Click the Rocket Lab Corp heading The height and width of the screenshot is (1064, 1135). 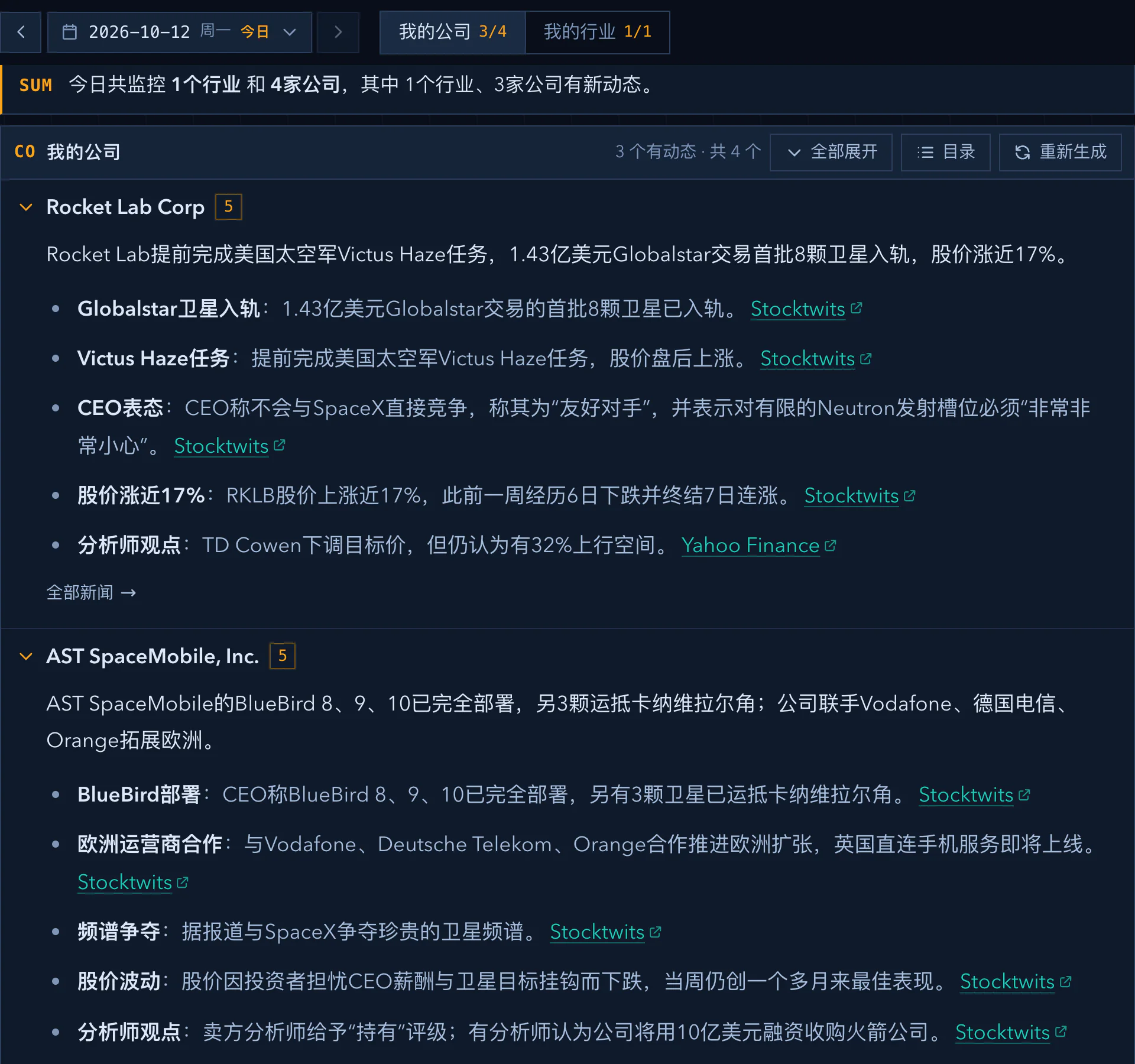tap(125, 207)
